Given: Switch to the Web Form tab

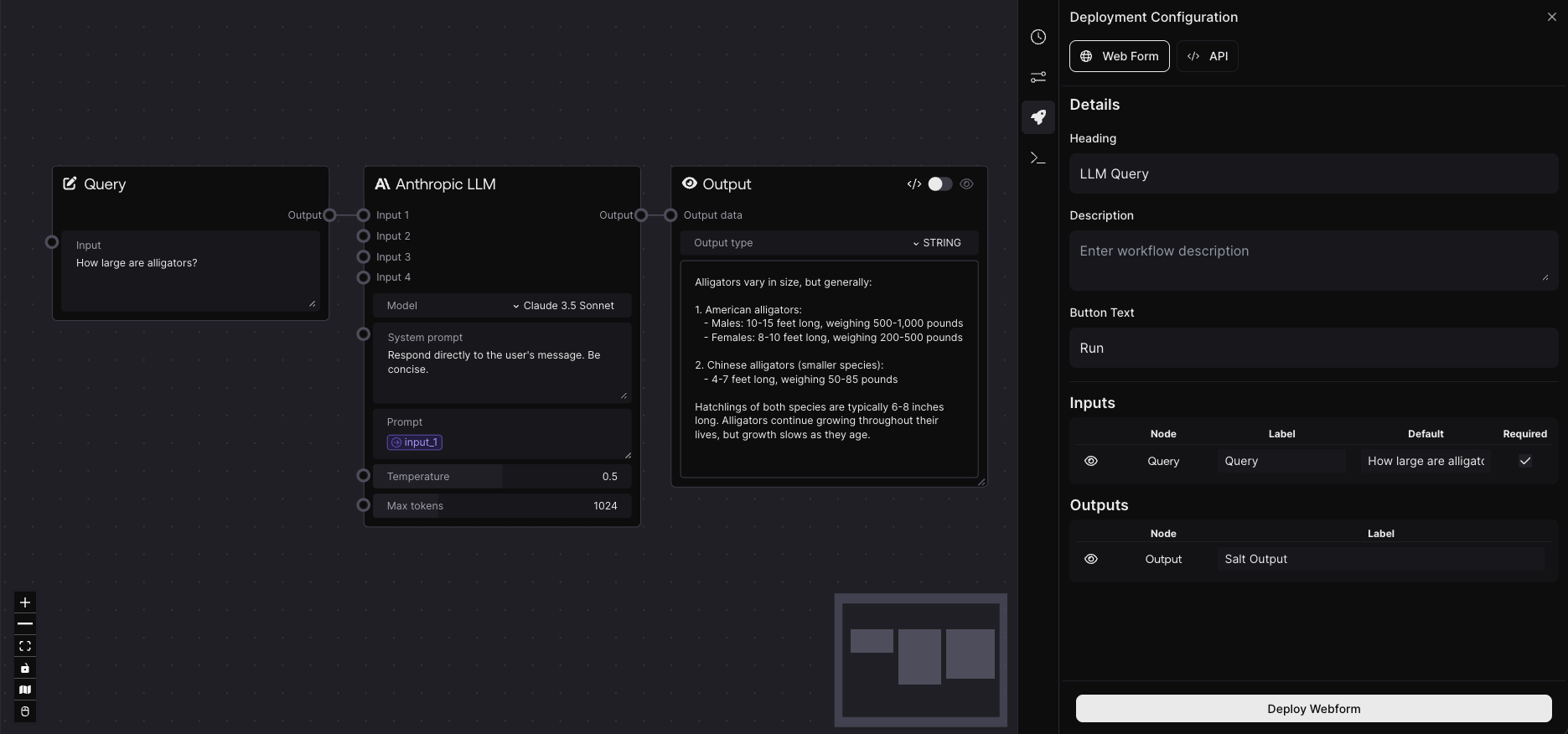Looking at the screenshot, I should (1119, 56).
